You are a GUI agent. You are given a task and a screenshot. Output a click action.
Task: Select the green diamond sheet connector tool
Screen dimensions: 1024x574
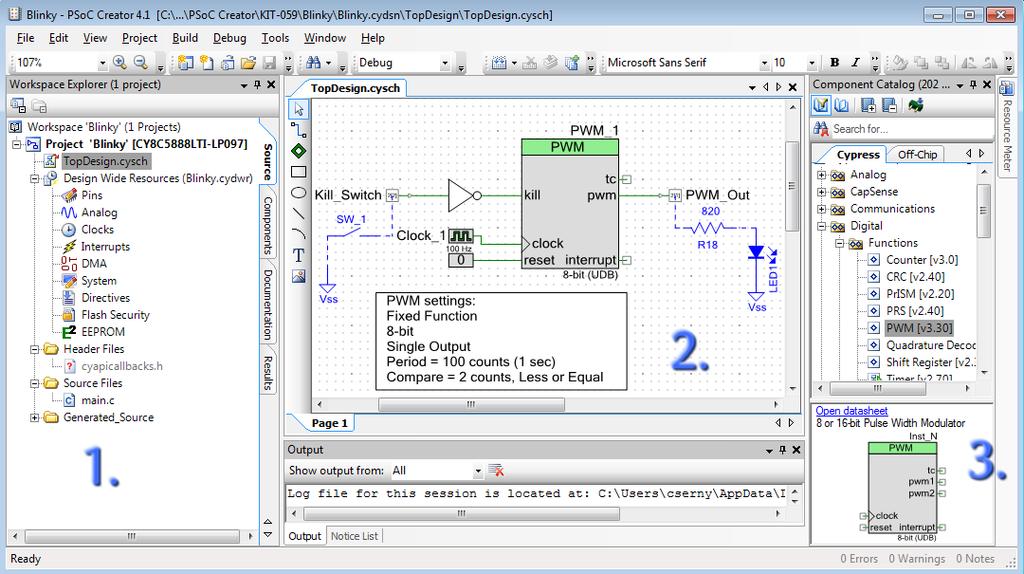point(298,151)
